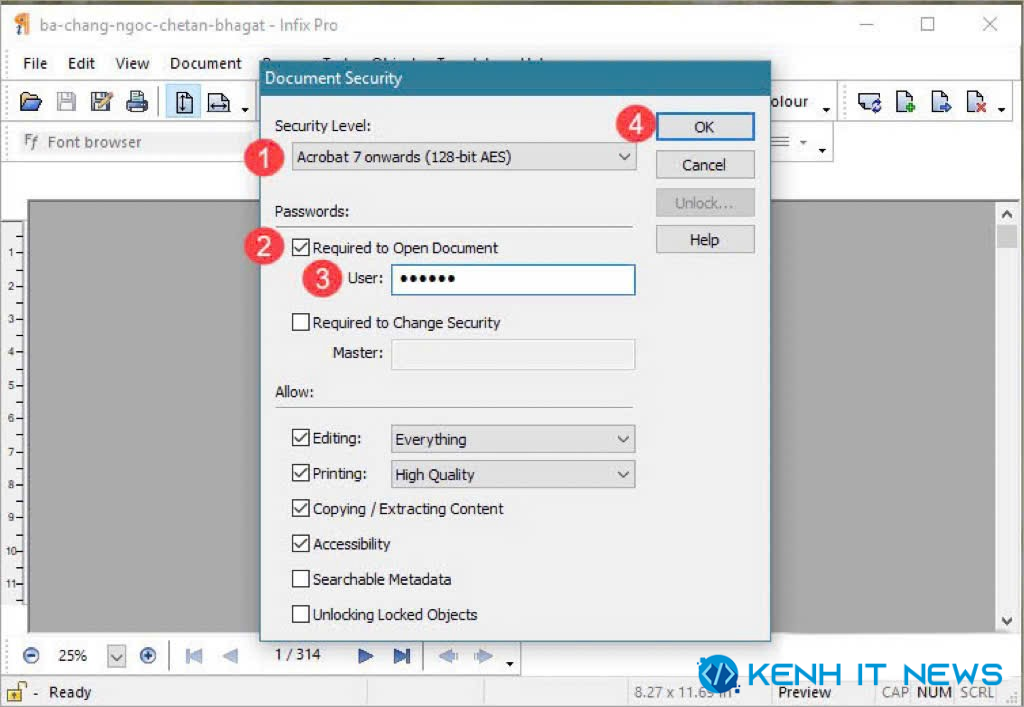Viewport: 1024px width, 707px height.
Task: Select the Fit Page Width view icon
Action: tap(219, 102)
